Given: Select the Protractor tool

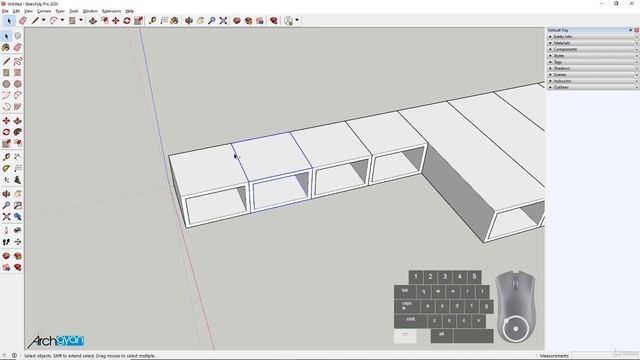Looking at the screenshot, I should pos(6,169).
